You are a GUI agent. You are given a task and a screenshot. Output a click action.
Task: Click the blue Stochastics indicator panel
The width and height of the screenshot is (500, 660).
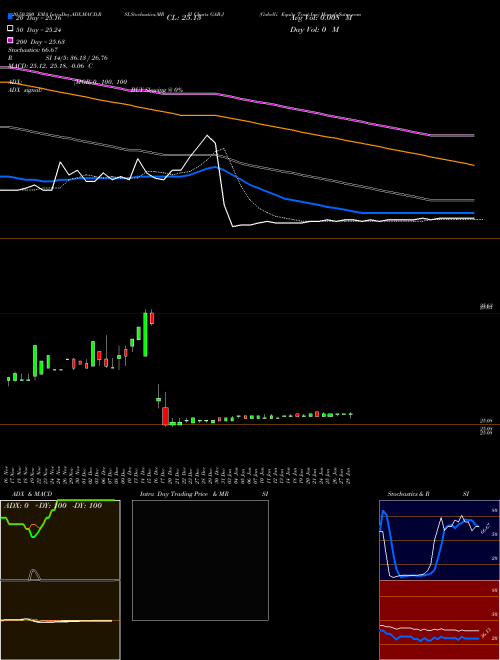[439, 540]
